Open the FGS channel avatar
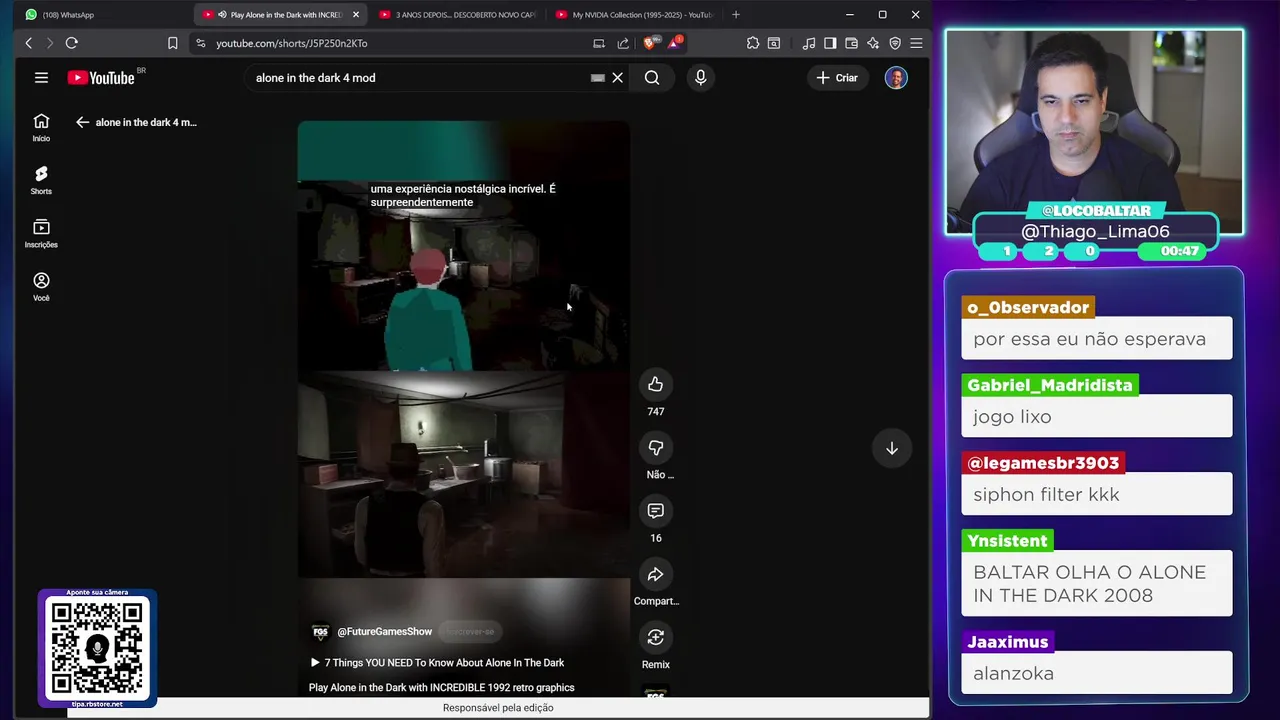The width and height of the screenshot is (1280, 720). (x=320, y=631)
